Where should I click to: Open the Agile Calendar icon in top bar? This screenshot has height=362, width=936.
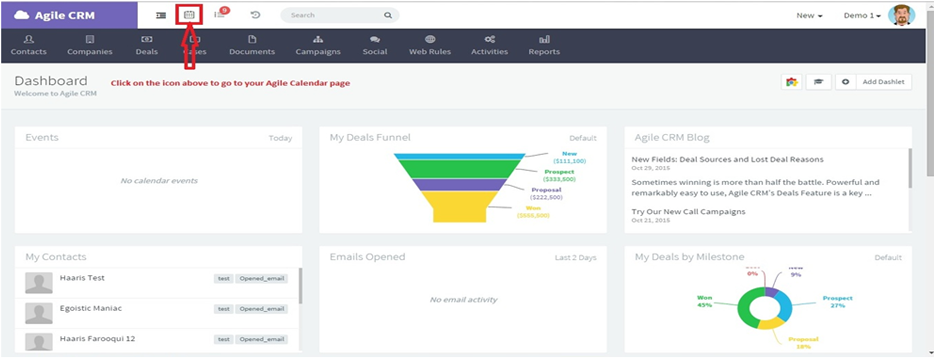pos(189,15)
